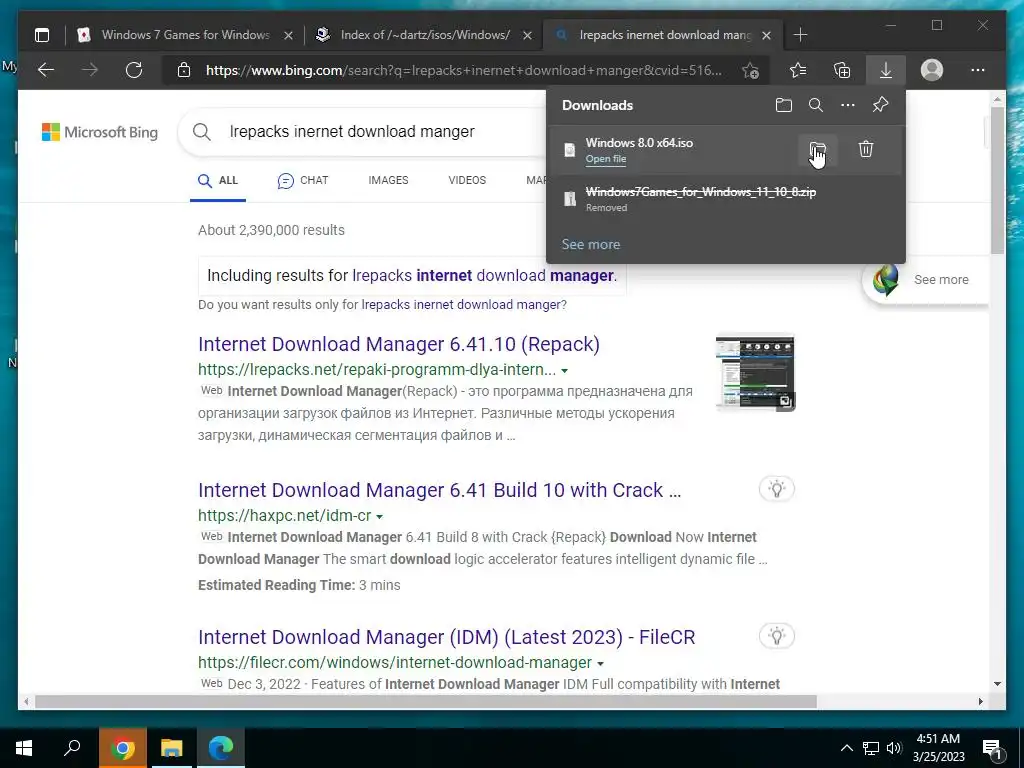The image size is (1024, 768).
Task: Close the Windows 7 Games tab
Action: tap(288, 35)
